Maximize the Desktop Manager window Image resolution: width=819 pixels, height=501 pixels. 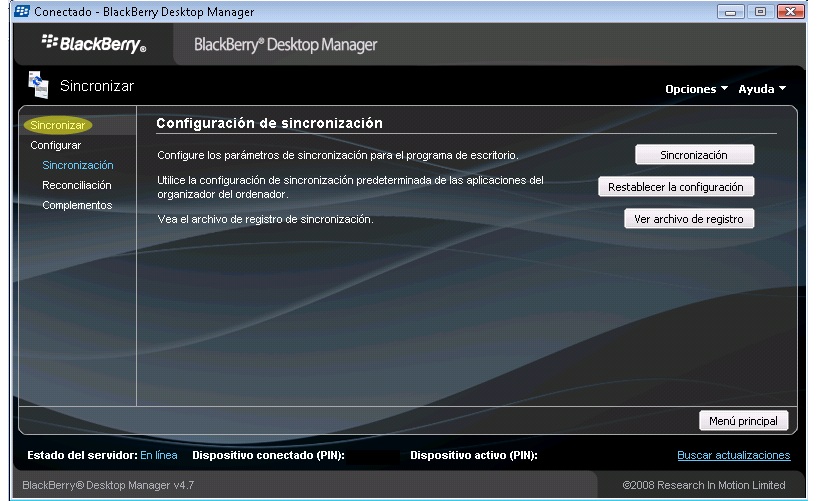760,11
